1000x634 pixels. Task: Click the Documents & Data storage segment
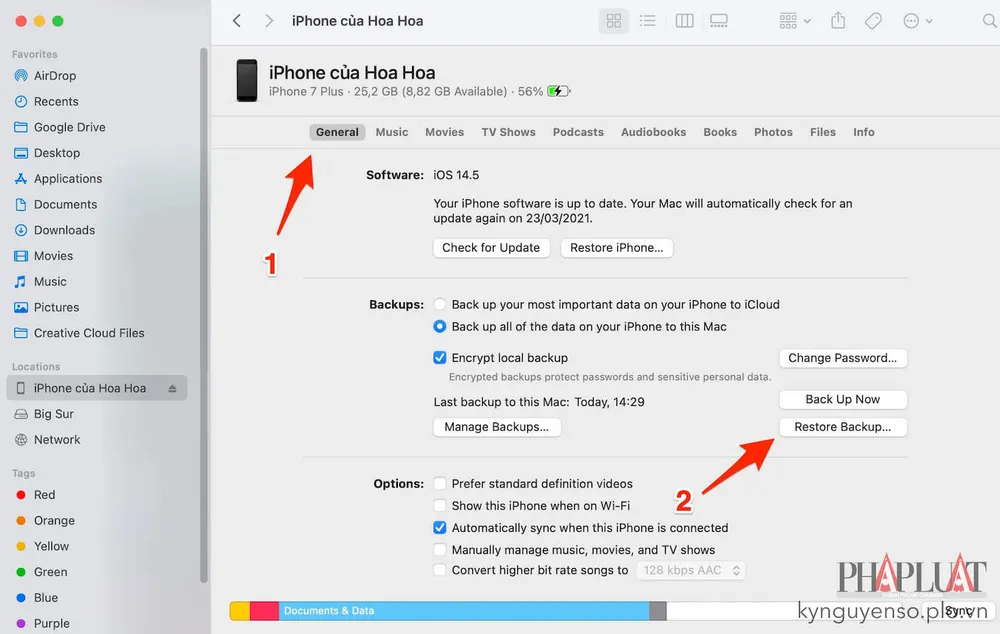tap(464, 610)
